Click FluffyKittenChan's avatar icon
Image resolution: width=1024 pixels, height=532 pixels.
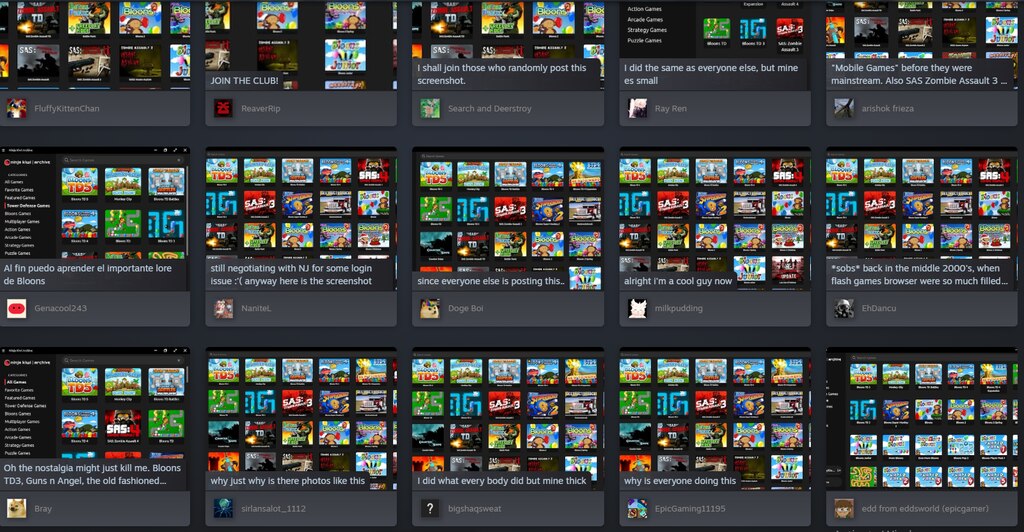pos(17,108)
